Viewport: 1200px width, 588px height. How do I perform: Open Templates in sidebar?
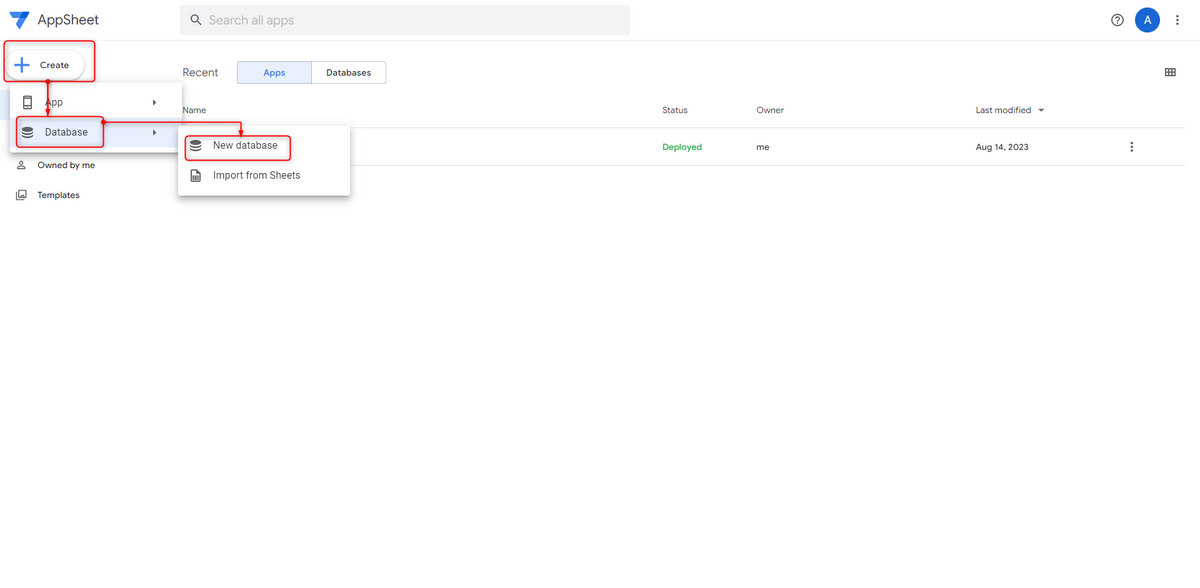pos(58,195)
